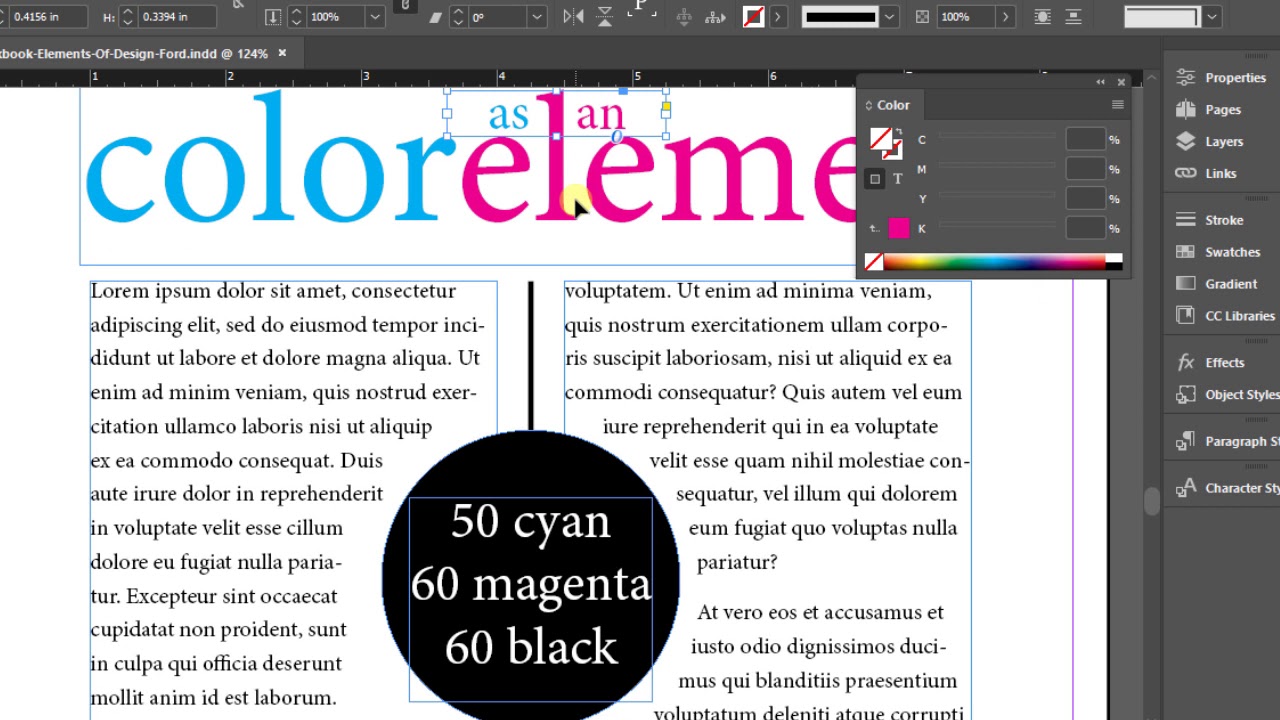Viewport: 1280px width, 720px height.
Task: Open the Color panel flyout menu
Action: click(x=1117, y=105)
